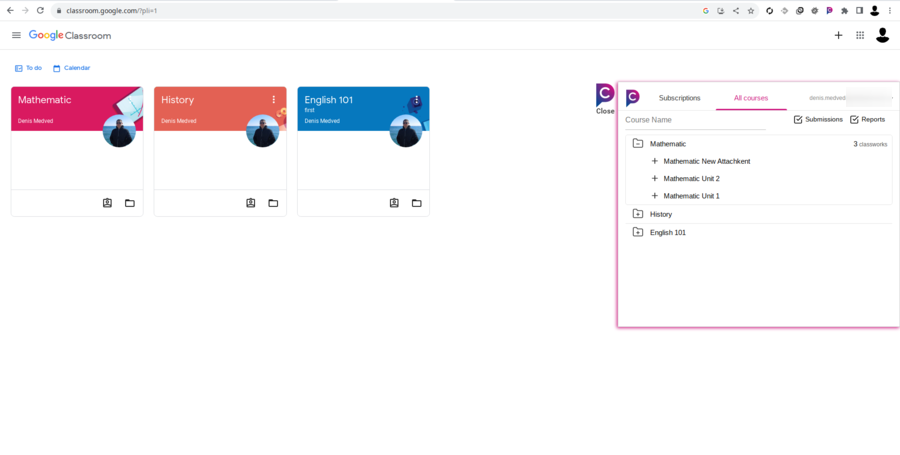Open the Calendar link
Image resolution: width=900 pixels, height=455 pixels.
[x=71, y=68]
